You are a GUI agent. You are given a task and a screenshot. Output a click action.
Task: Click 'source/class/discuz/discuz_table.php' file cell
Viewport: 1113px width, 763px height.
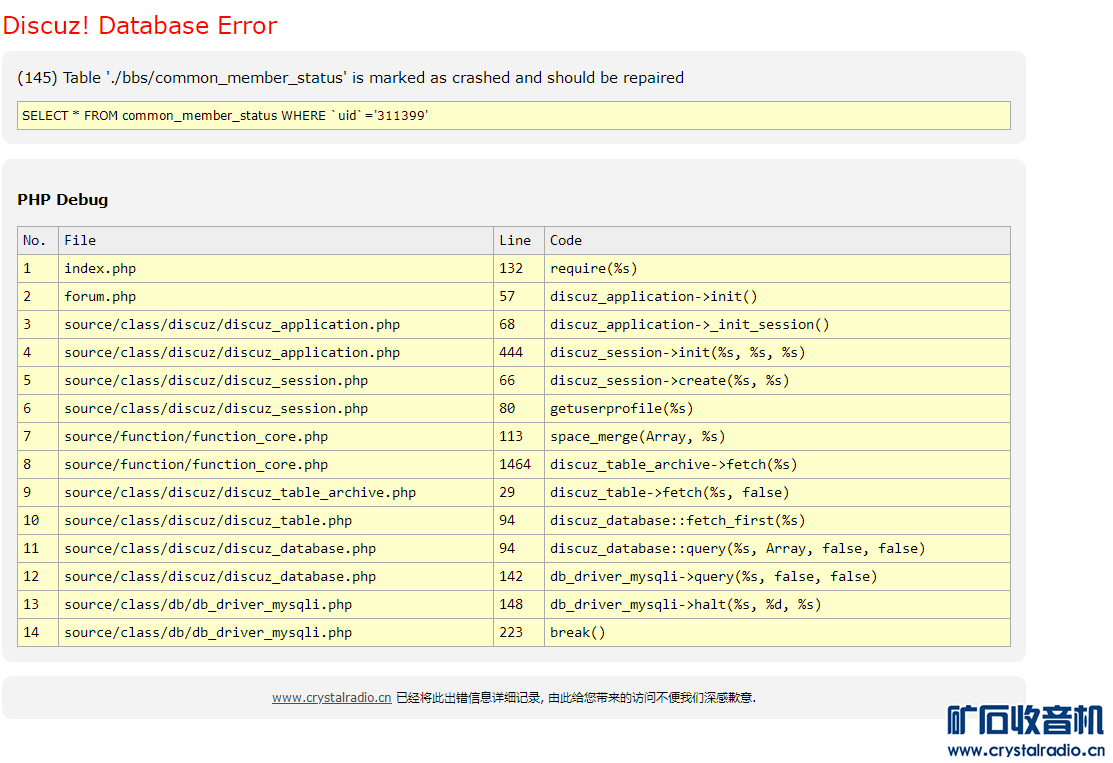pos(276,520)
